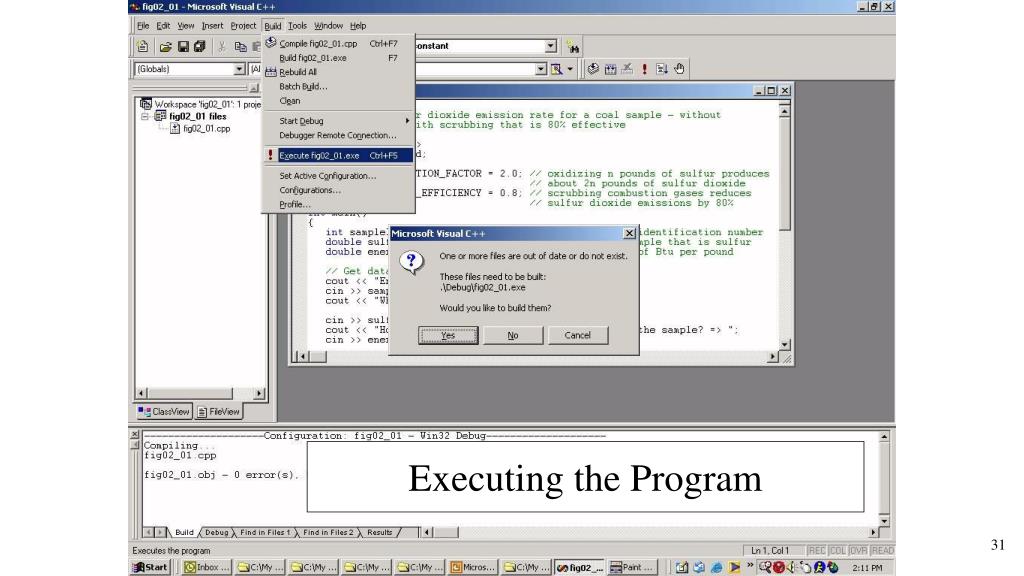
Task: Choose Debugger Remote Connection... menu item
Action: coord(338,135)
